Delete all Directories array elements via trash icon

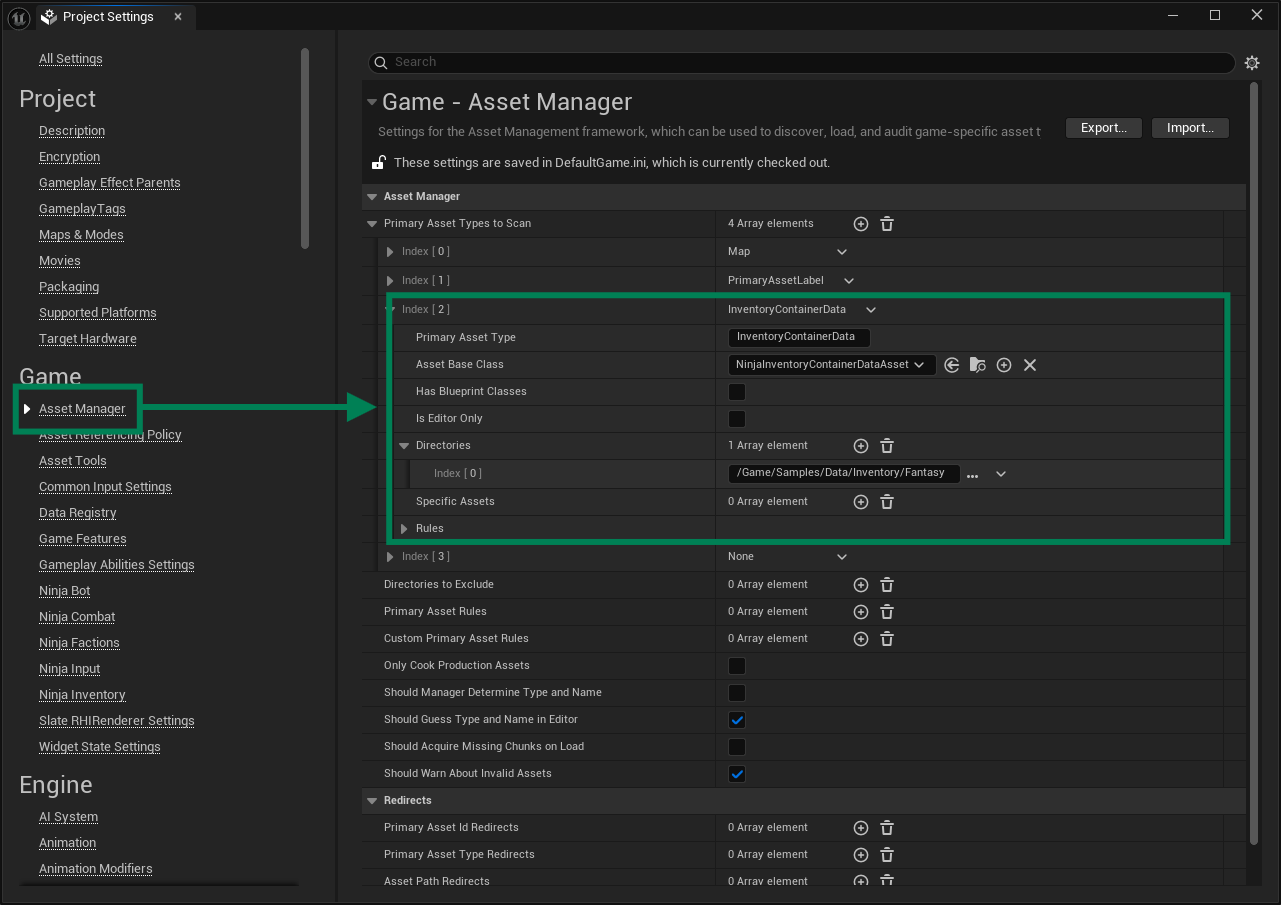point(886,445)
